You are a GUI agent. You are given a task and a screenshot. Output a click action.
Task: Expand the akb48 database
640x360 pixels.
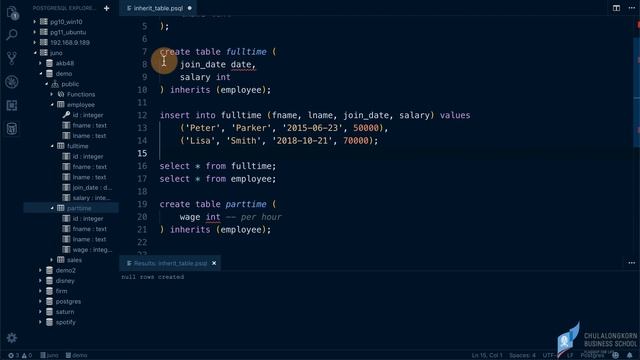click(x=40, y=63)
